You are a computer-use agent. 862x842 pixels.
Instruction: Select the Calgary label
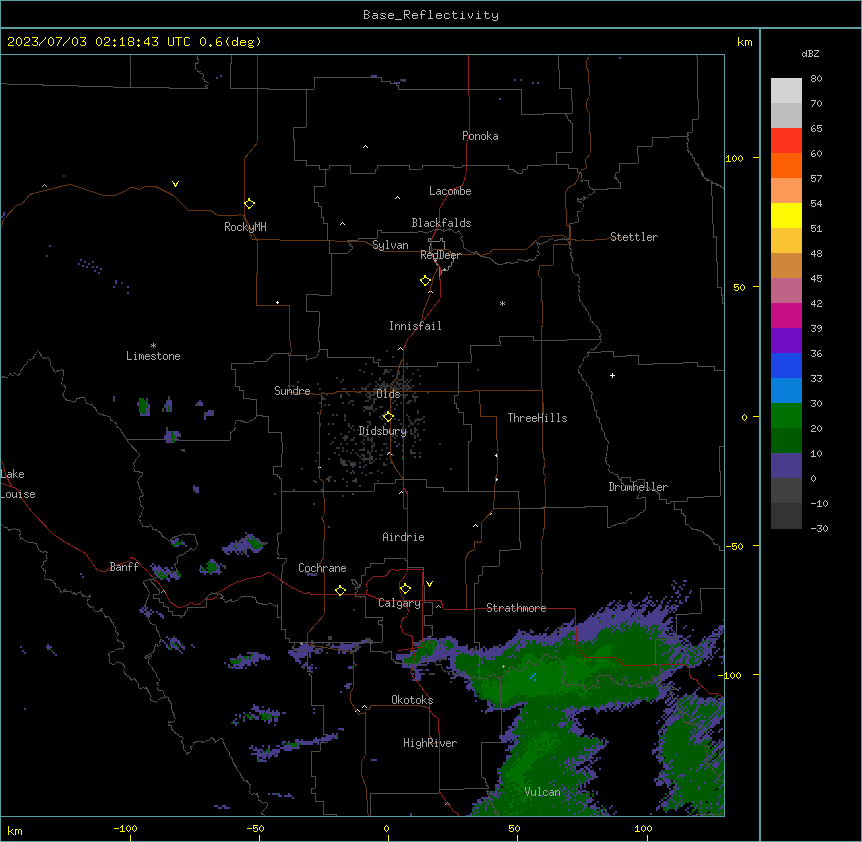399,603
